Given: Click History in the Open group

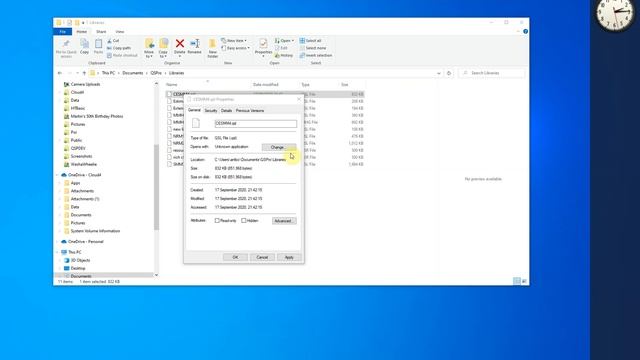Looking at the screenshot, I should point(284,56).
